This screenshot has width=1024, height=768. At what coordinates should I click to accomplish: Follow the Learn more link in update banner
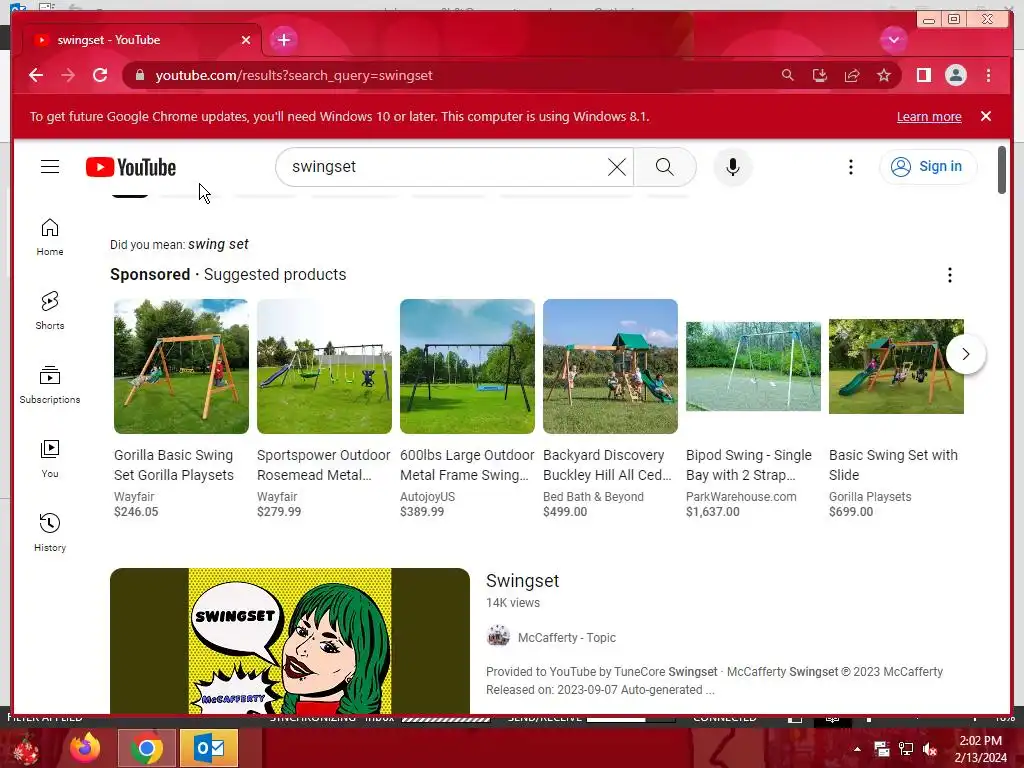(x=929, y=116)
